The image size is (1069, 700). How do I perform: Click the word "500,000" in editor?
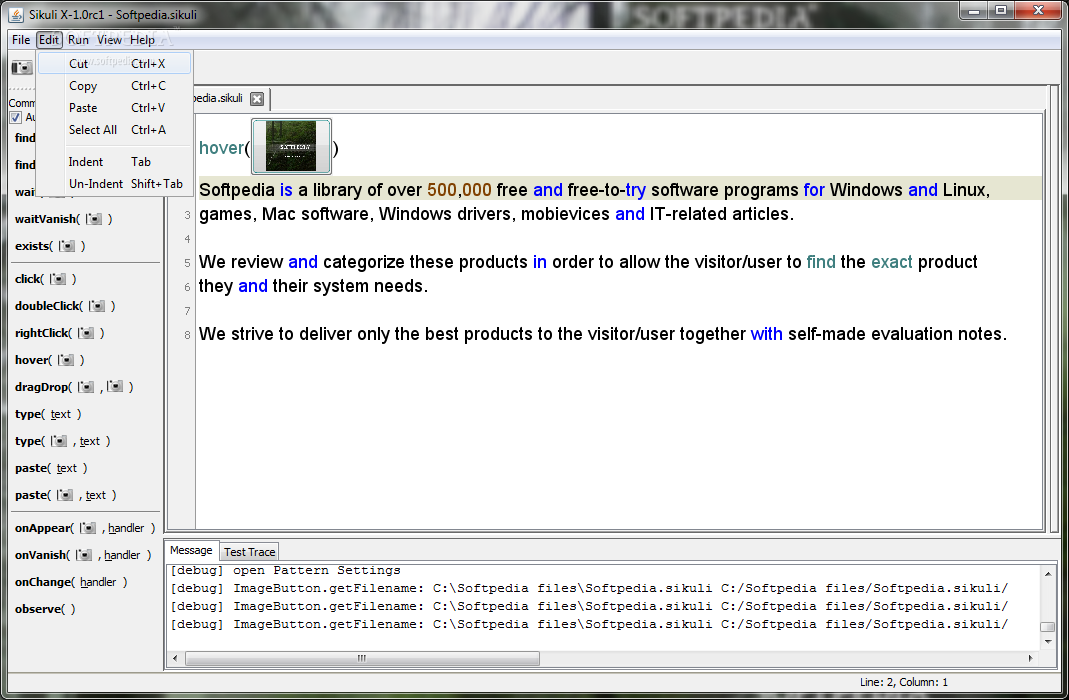coord(459,190)
